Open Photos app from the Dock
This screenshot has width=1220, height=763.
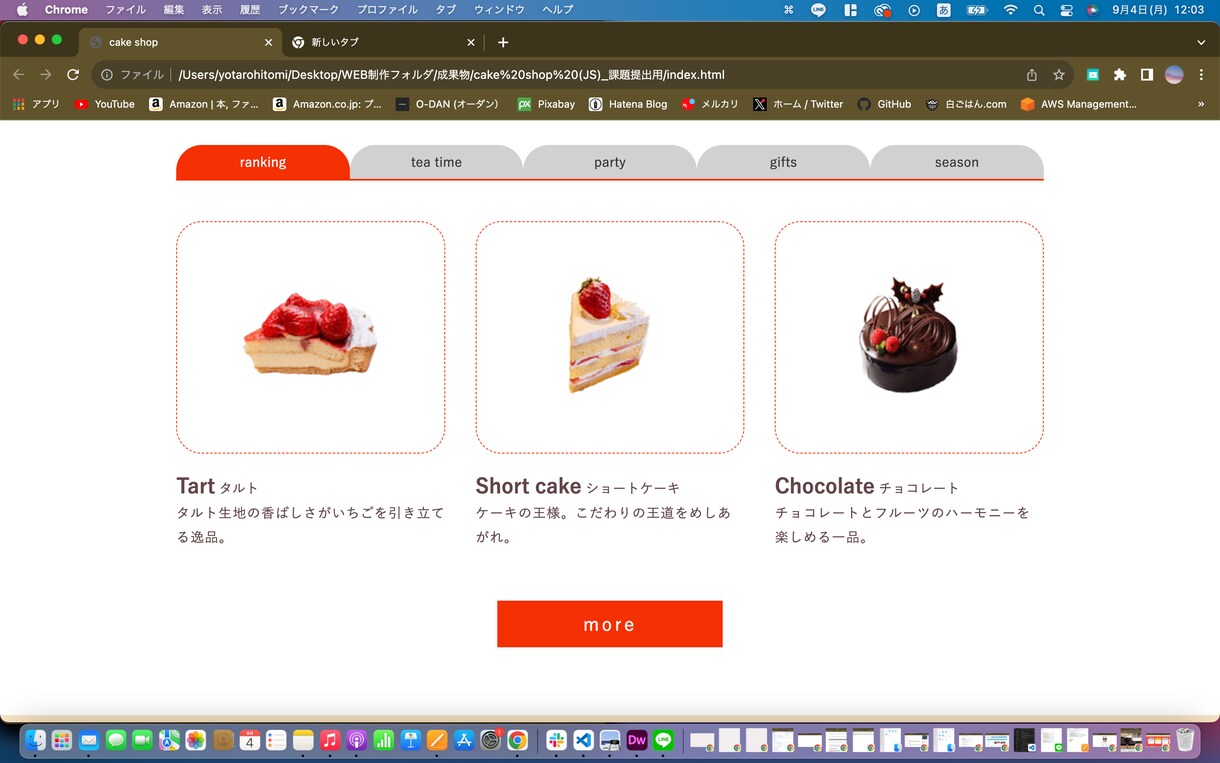196,740
